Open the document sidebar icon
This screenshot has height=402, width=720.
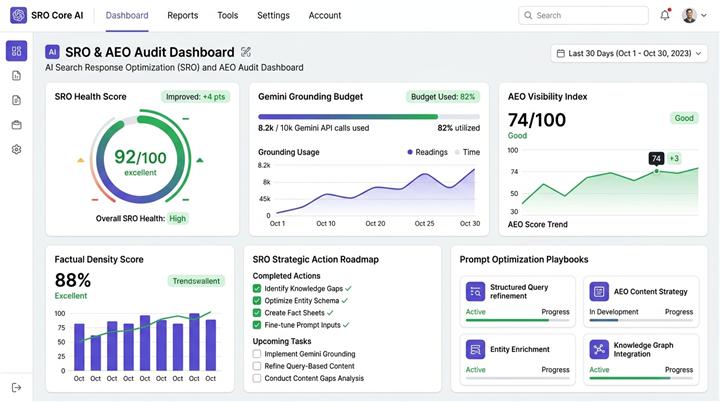pyautogui.click(x=17, y=100)
